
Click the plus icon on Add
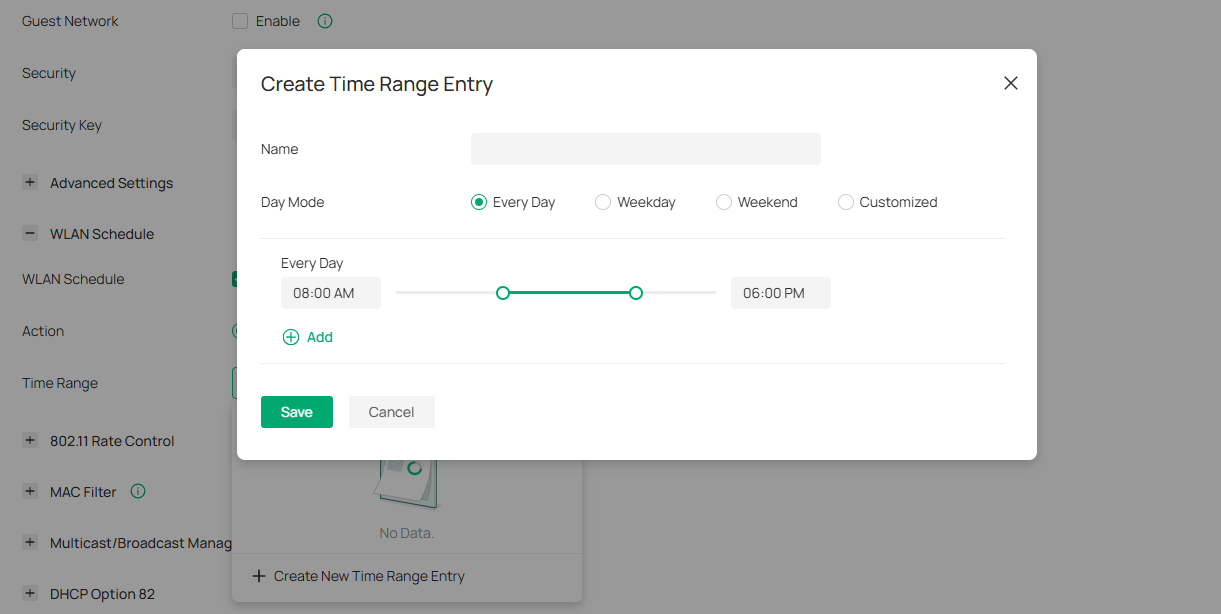290,337
